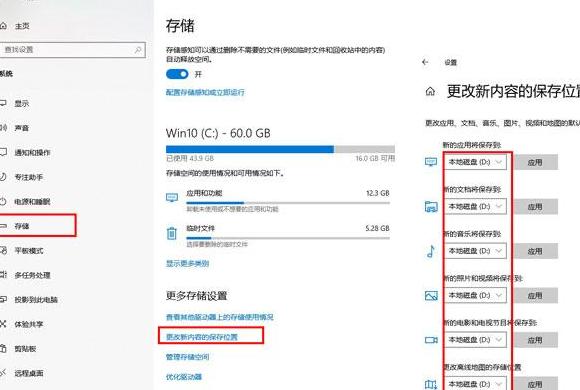Open dropdown under 新的照片和视频将保存到
Image resolution: width=580 pixels, height=390 pixels.
click(475, 295)
